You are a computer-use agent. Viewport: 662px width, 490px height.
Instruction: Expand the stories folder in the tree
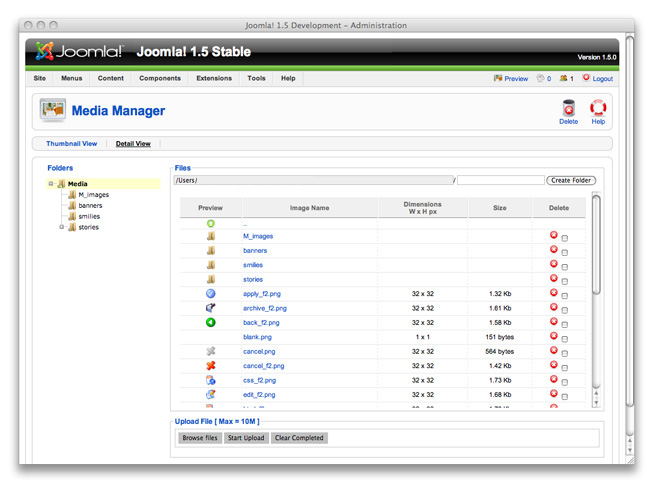coord(62,227)
